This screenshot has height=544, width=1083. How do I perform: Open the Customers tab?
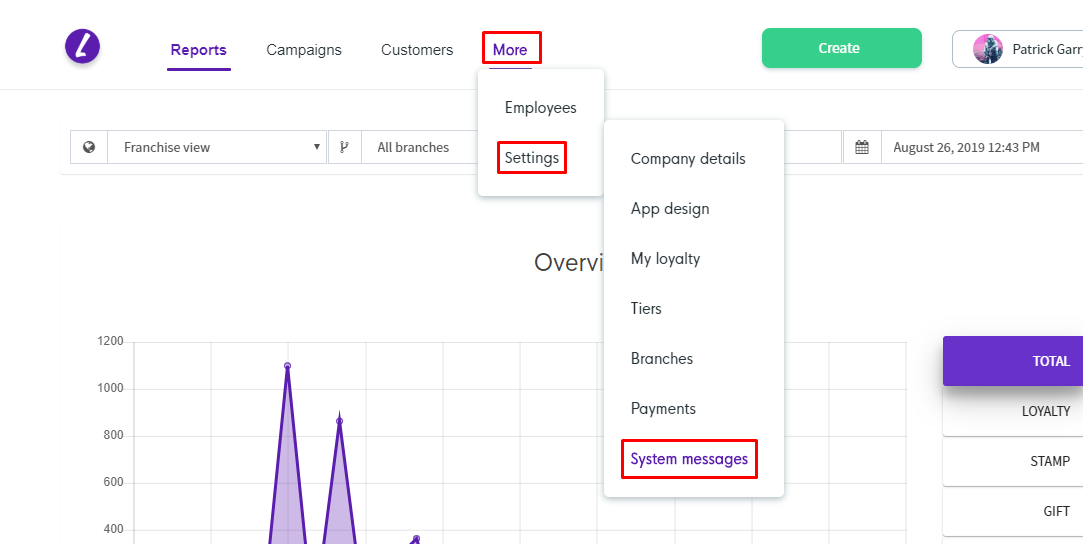pyautogui.click(x=417, y=50)
